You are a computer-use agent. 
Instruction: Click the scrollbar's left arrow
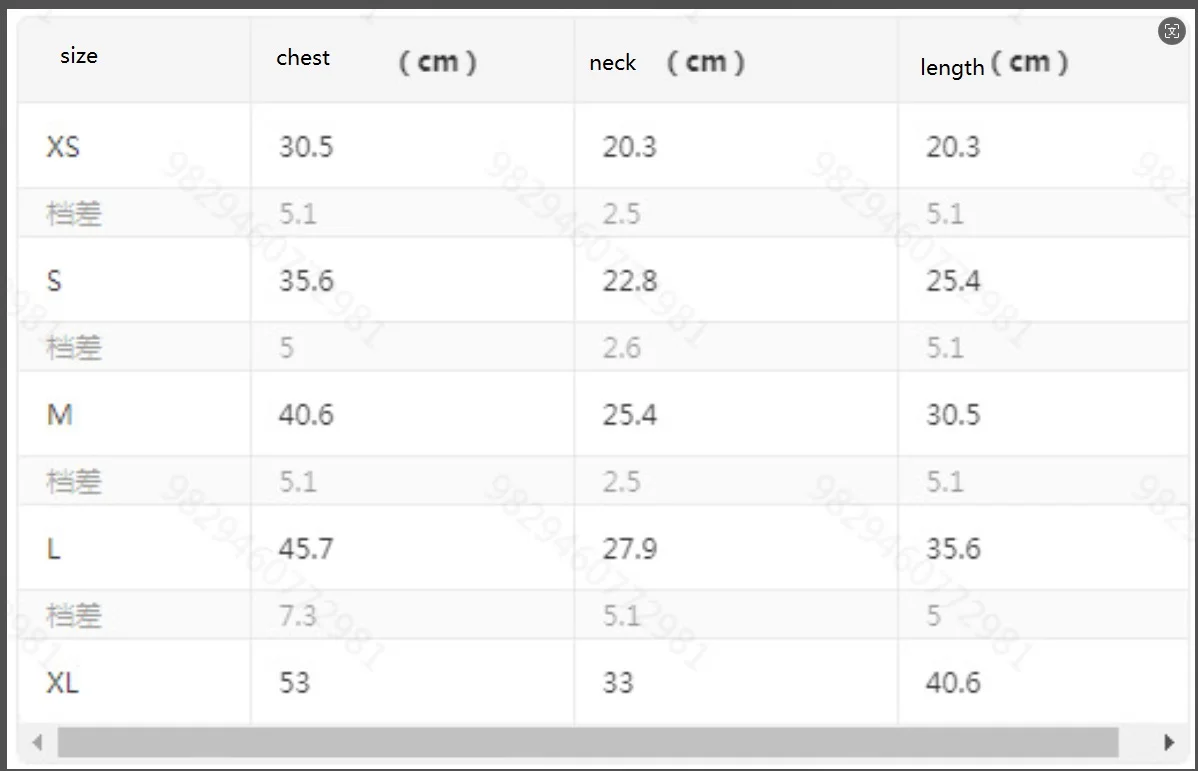click(x=38, y=743)
